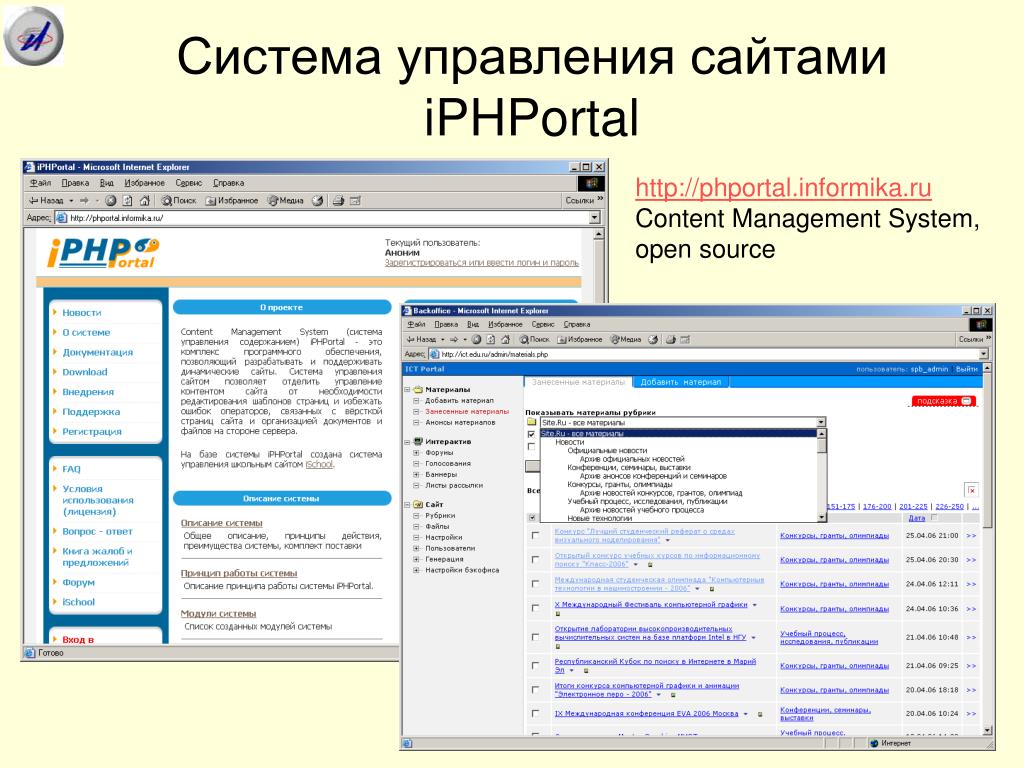Screen dimensions: 1024x768
Task: Click Forward arrow in iPHPortal window toolbar
Action: tap(84, 200)
